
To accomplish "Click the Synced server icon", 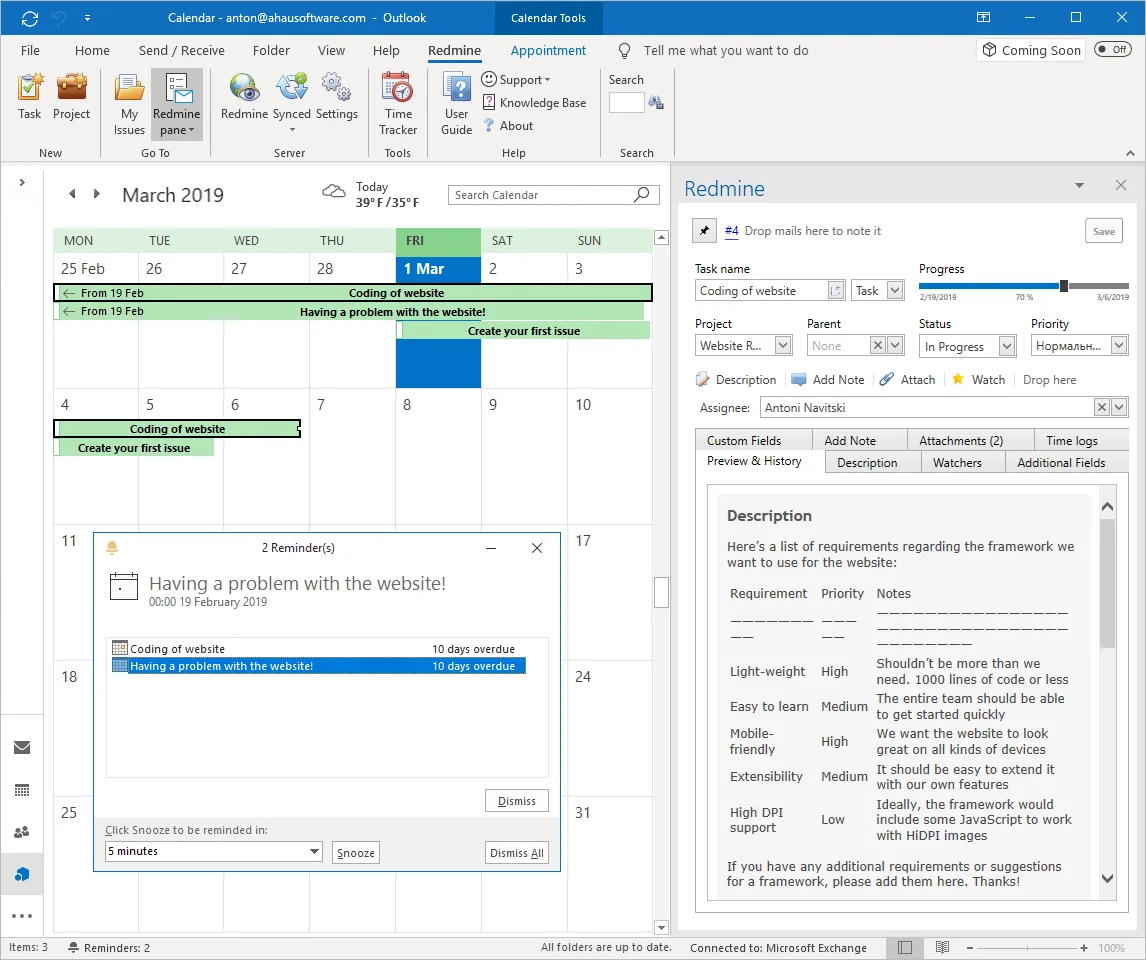I will click(x=292, y=102).
